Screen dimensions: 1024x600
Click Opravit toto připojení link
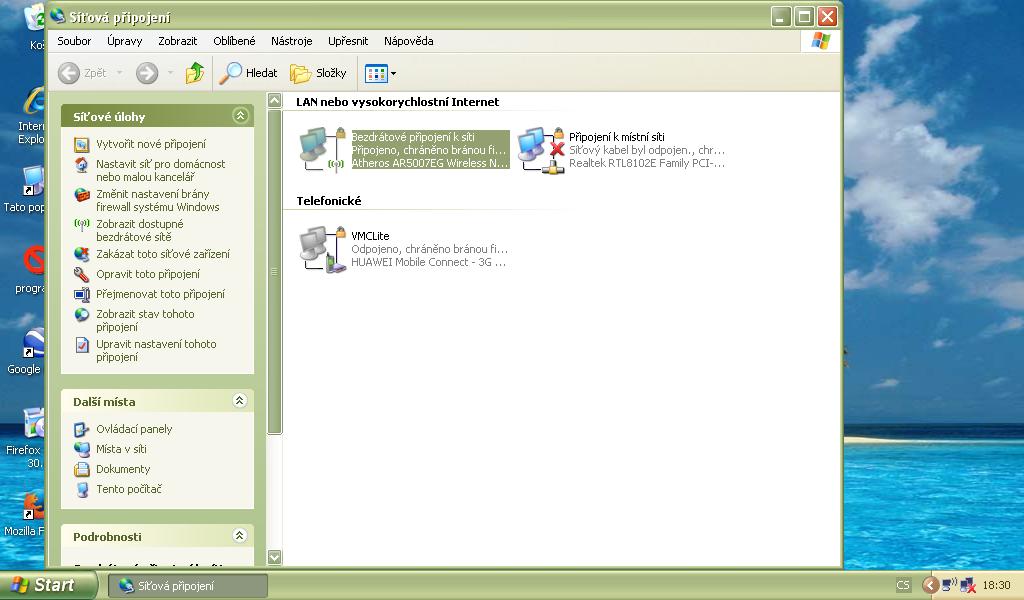147,274
